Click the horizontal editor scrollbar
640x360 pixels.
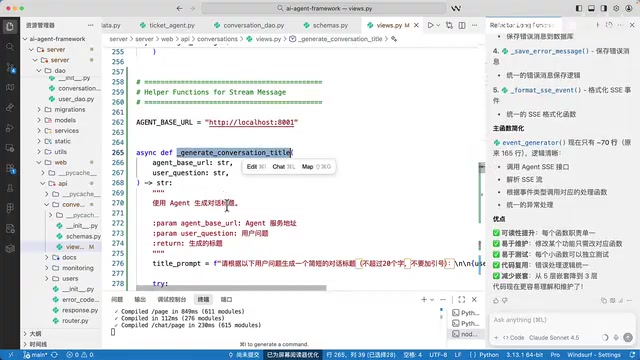(231, 288)
